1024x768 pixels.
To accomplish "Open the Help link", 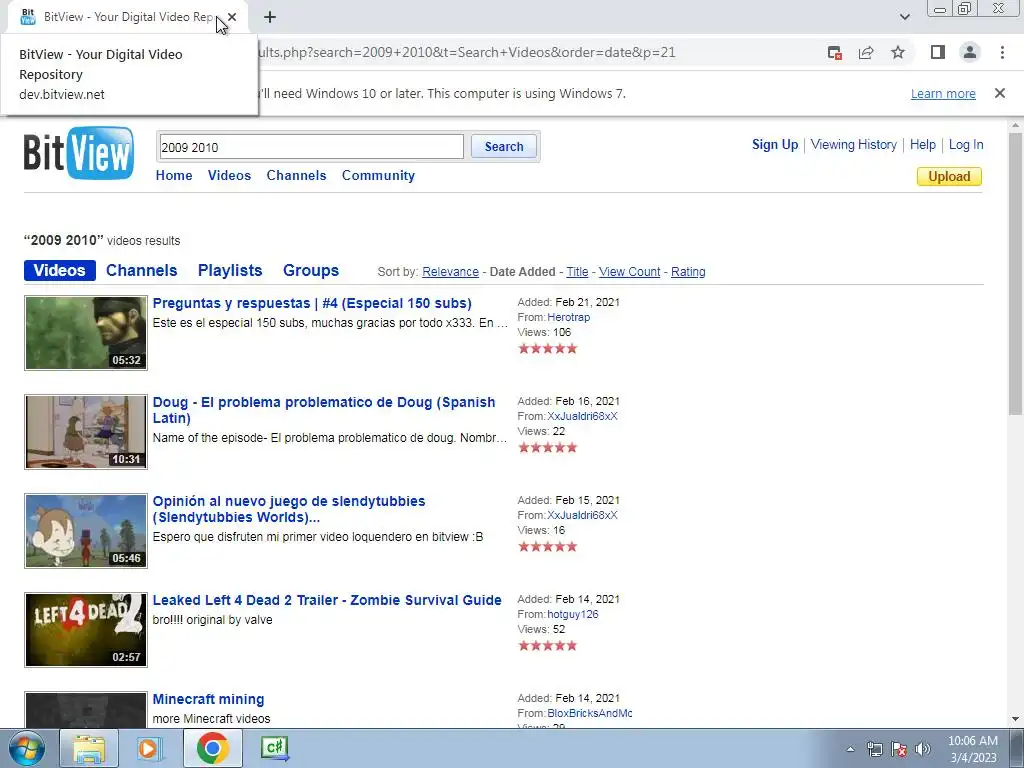I will [922, 145].
